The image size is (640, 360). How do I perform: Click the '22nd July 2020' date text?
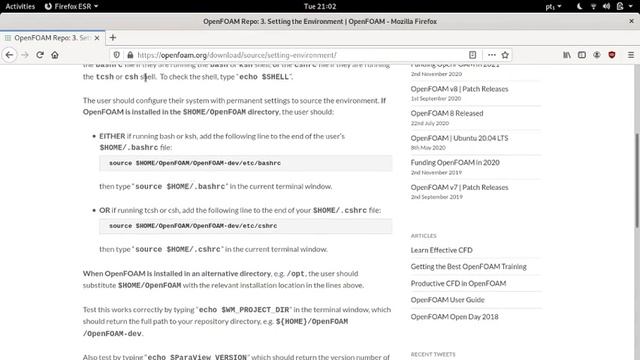[430, 123]
